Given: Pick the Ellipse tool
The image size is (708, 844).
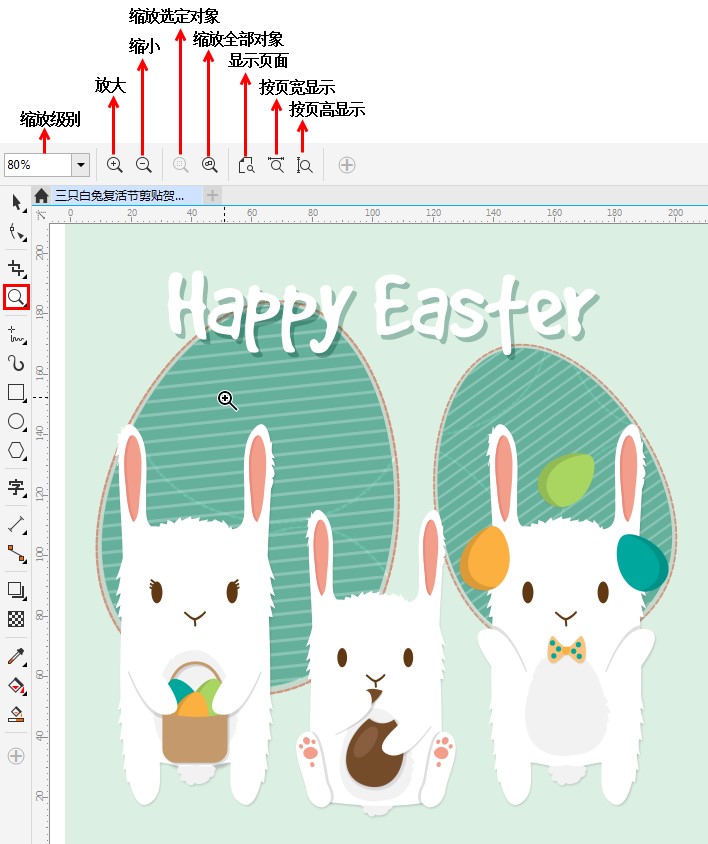Looking at the screenshot, I should [16, 422].
